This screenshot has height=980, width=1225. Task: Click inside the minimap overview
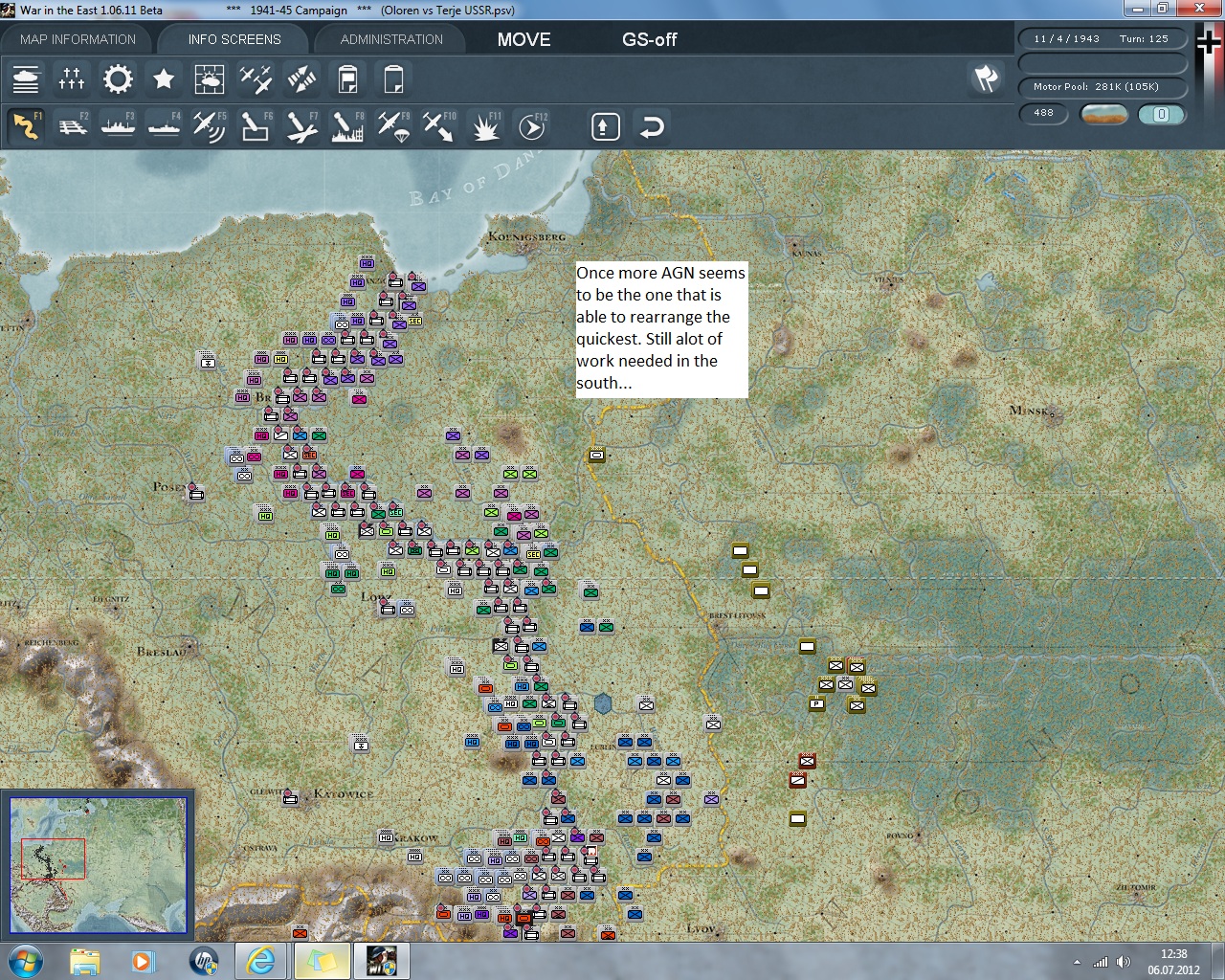tap(98, 864)
